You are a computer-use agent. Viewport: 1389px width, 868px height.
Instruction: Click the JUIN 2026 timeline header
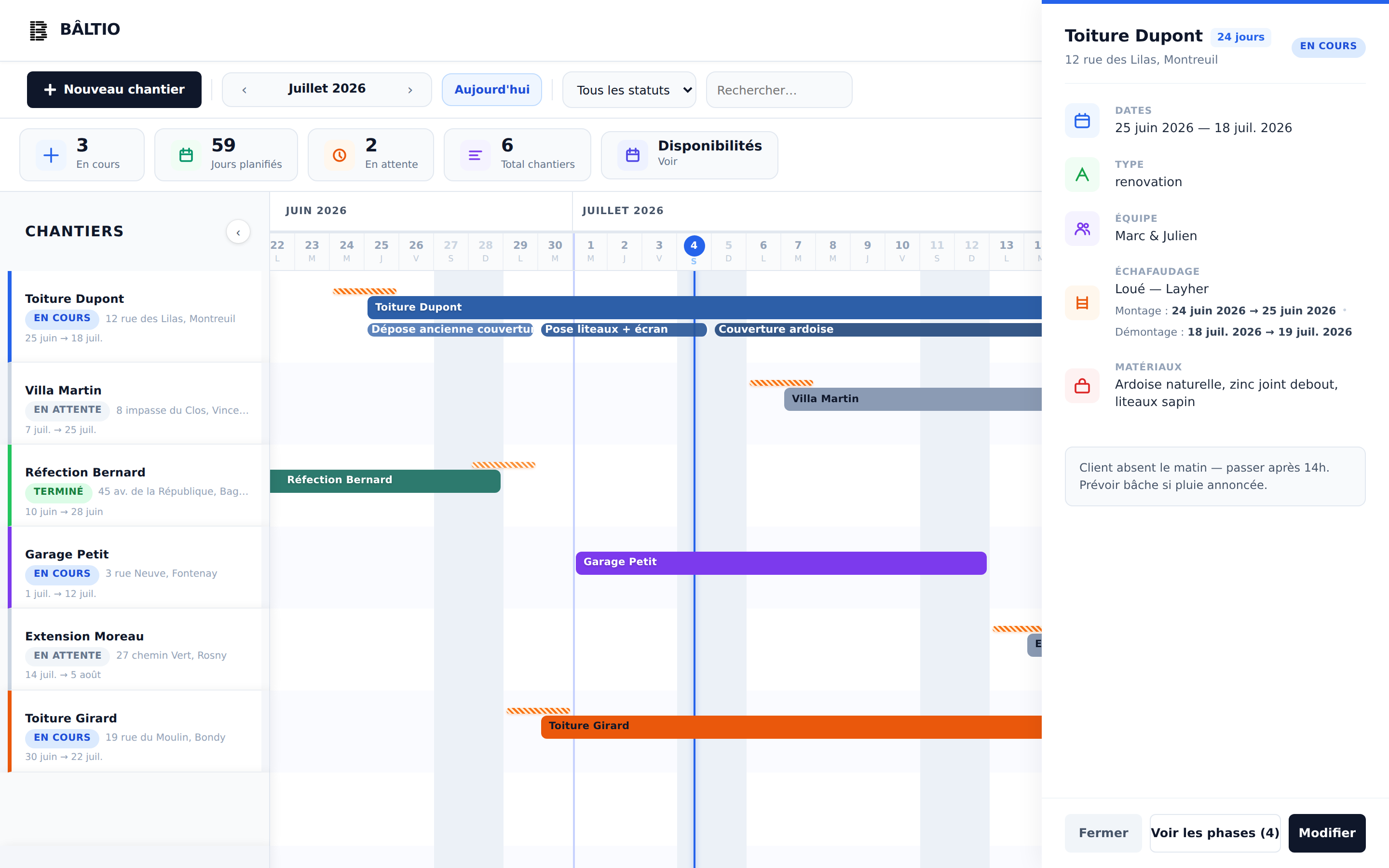click(x=316, y=211)
